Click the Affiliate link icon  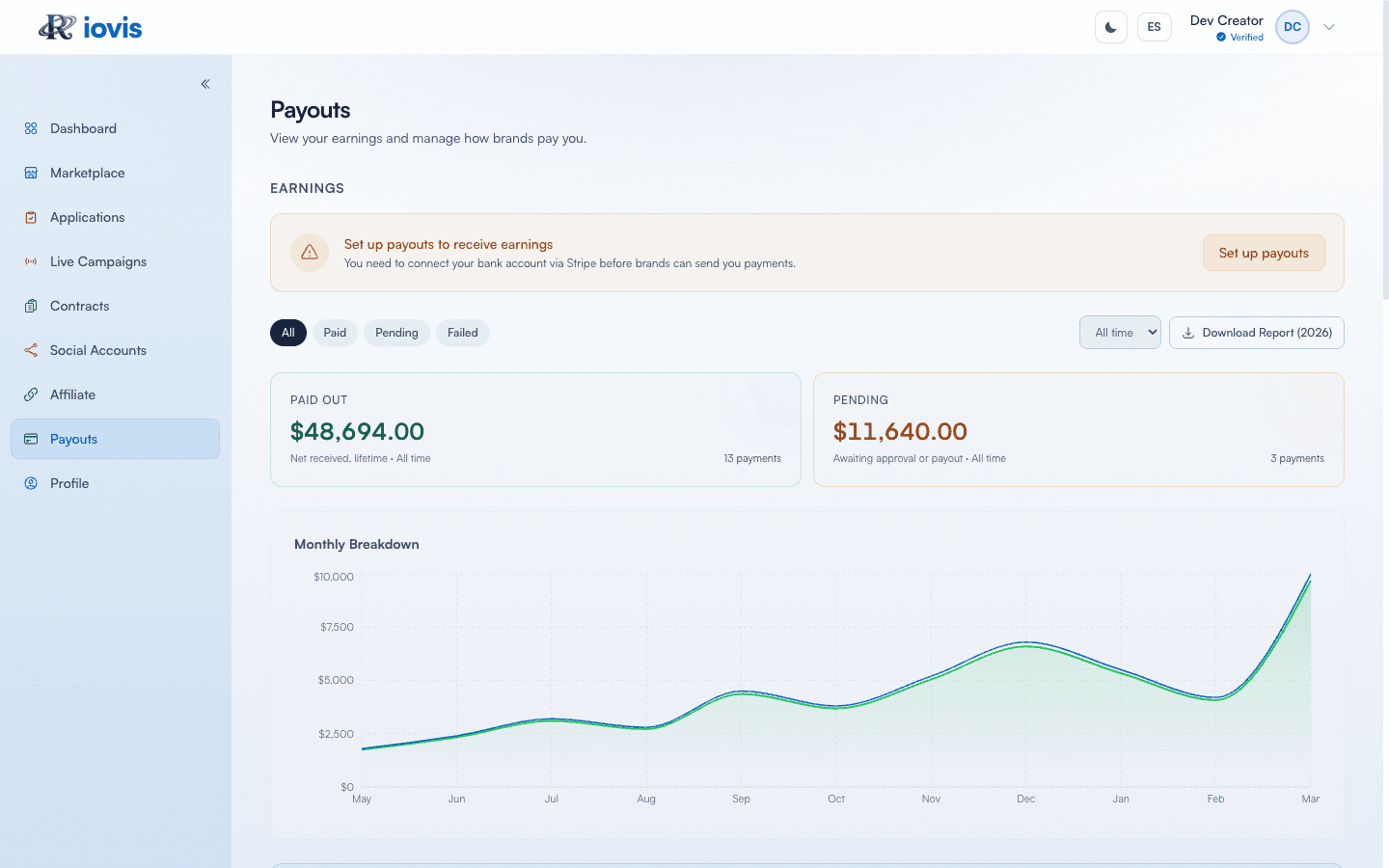pyautogui.click(x=31, y=394)
